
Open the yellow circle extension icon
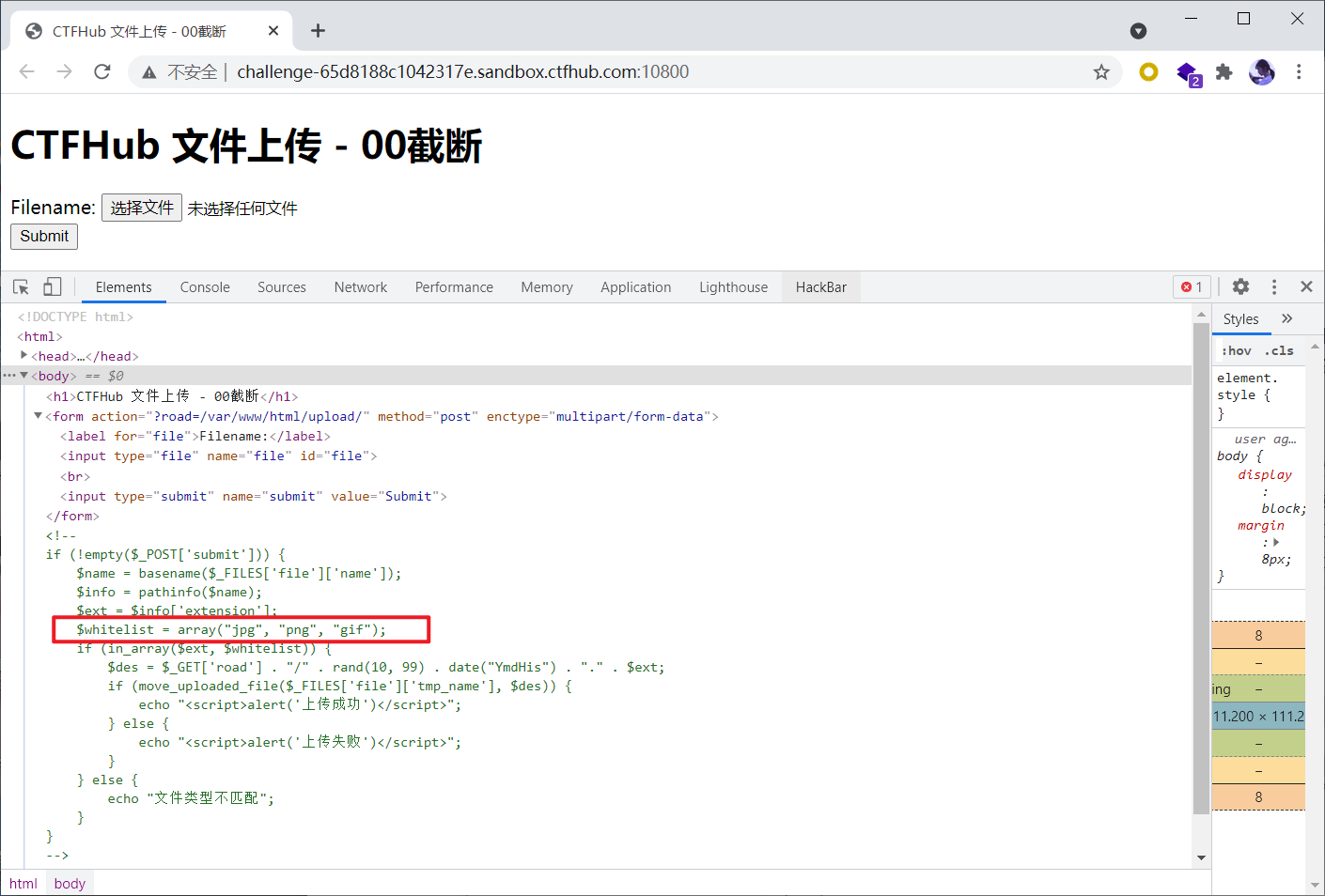pyautogui.click(x=1148, y=71)
